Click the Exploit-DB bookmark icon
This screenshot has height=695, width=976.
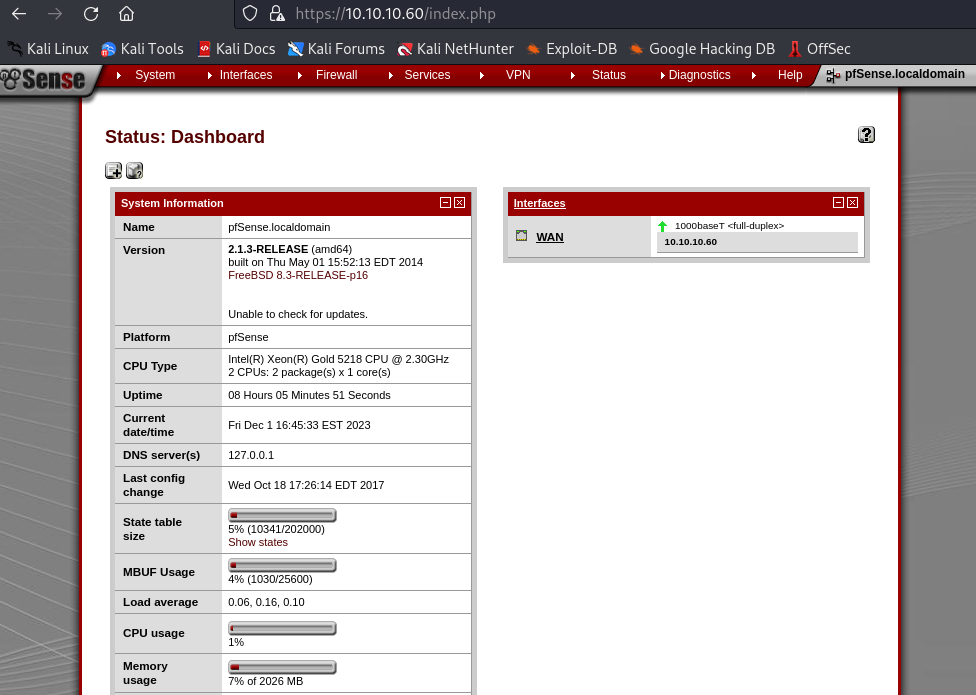533,48
